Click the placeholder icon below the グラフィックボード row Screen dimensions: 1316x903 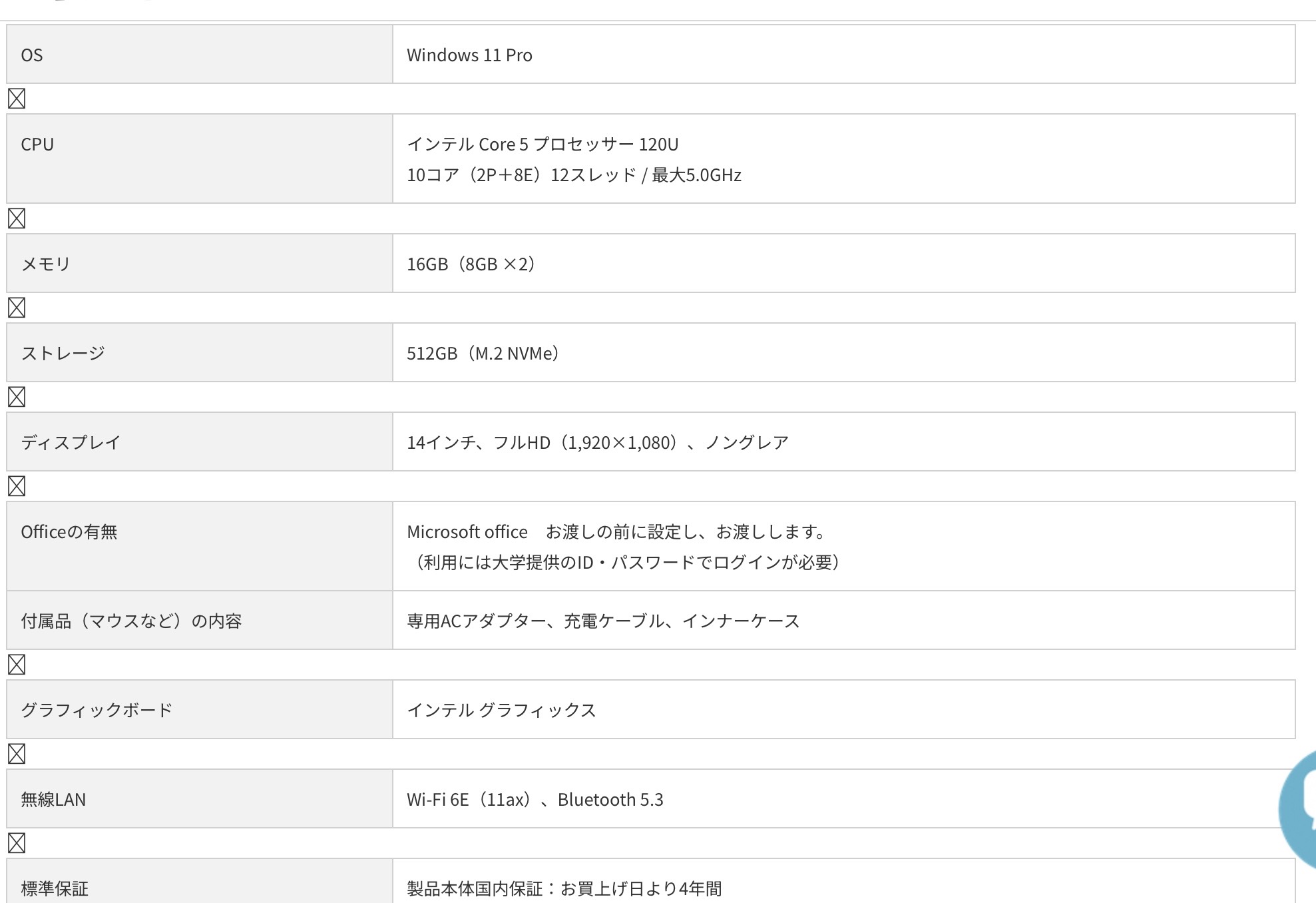(x=17, y=754)
